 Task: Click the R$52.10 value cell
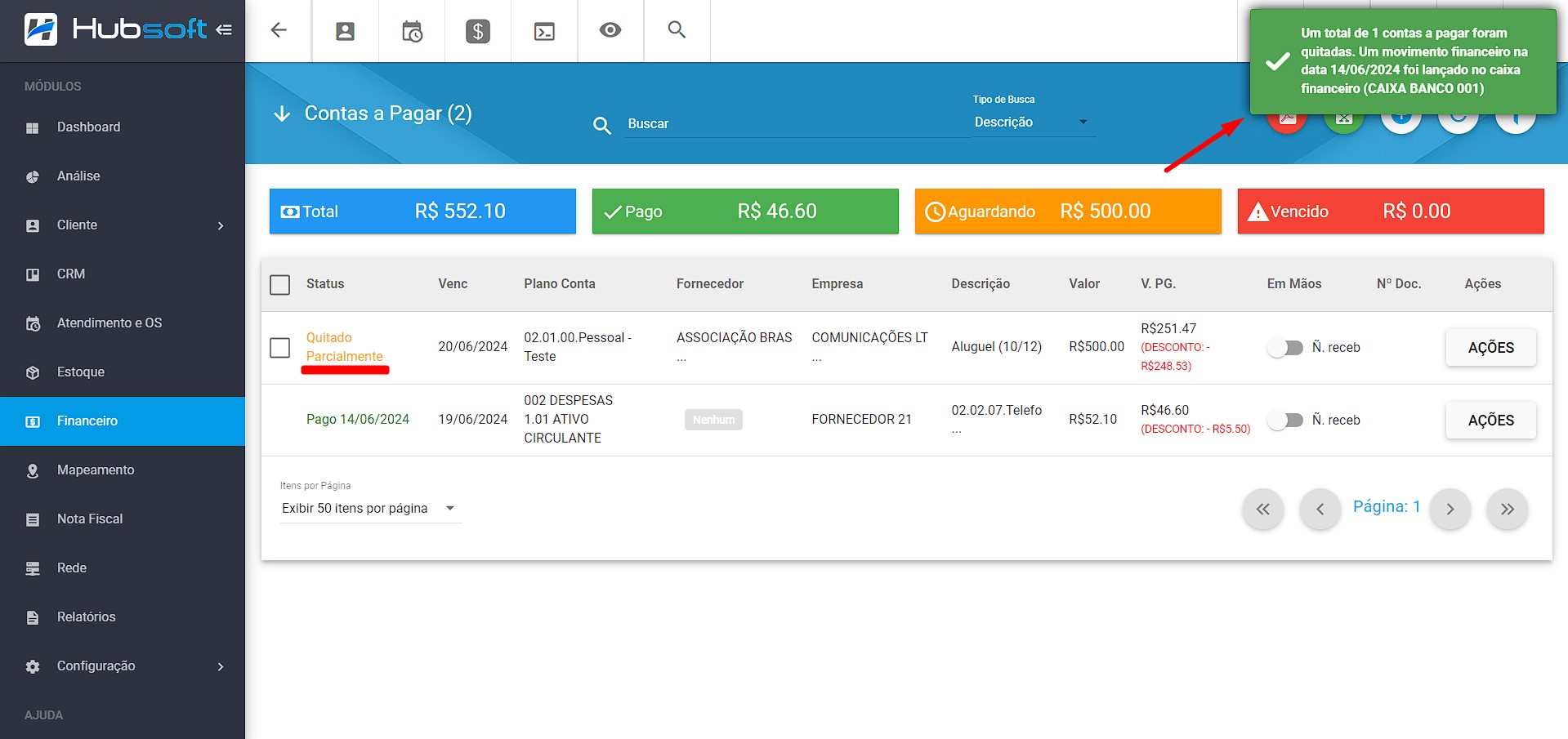[1093, 420]
